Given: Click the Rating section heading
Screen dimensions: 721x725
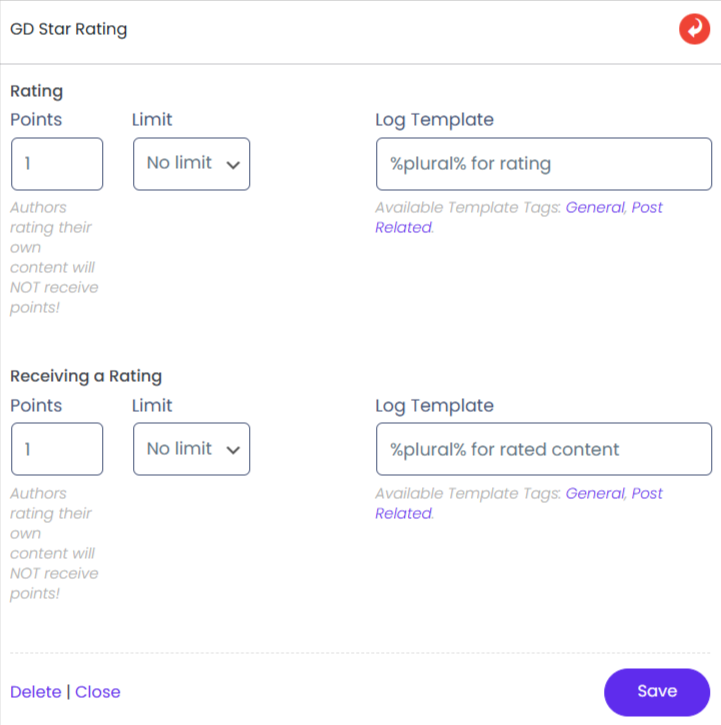Looking at the screenshot, I should 36,91.
